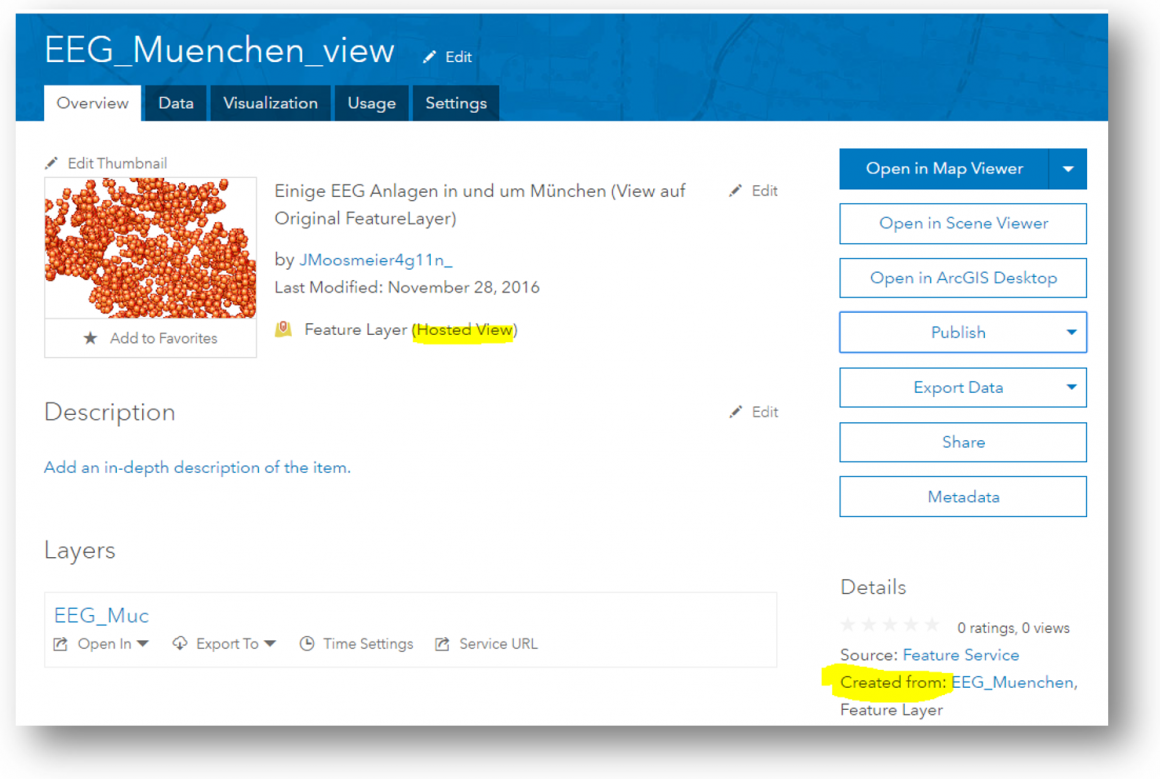Click the Details heading

coord(873,587)
